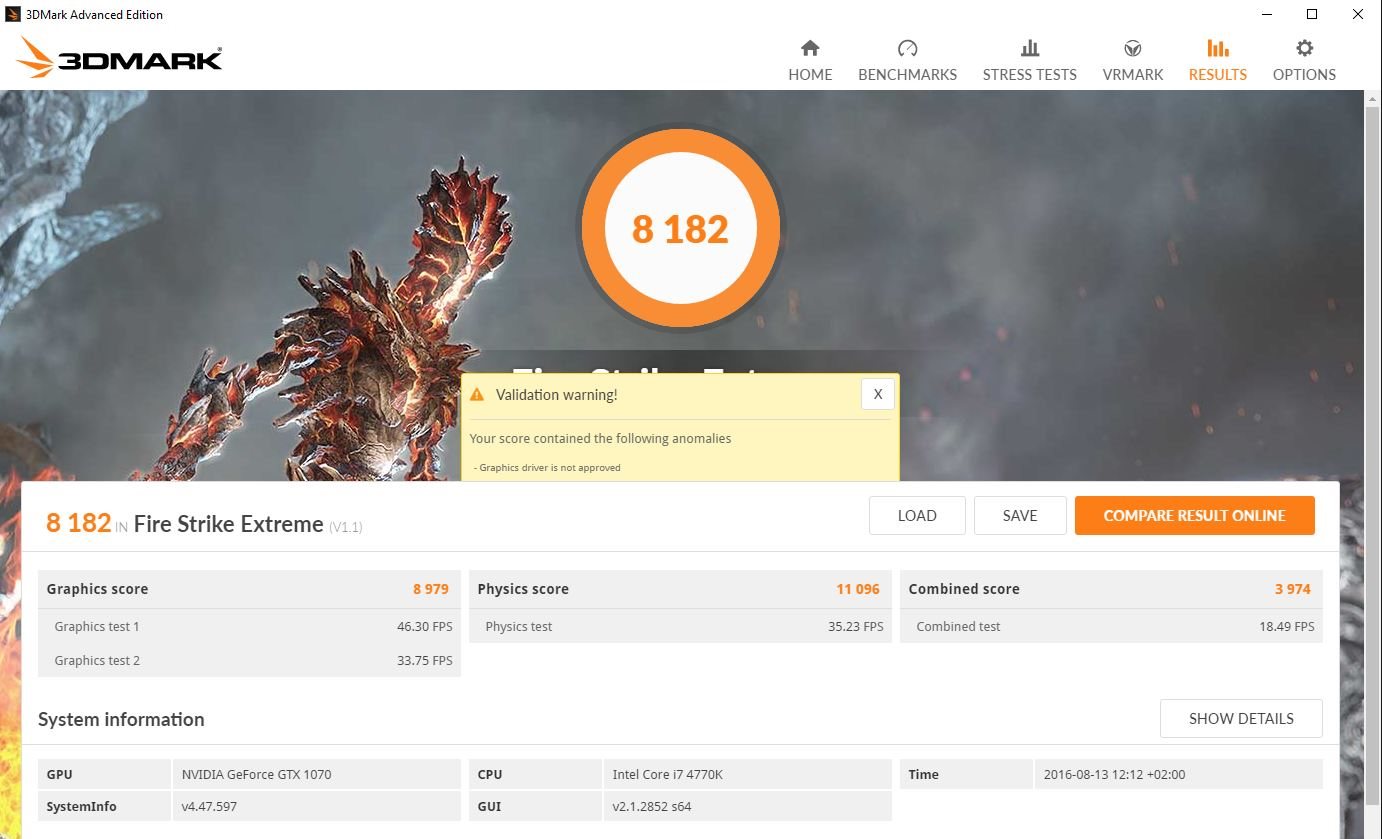Open the Options gear icon
This screenshot has width=1382, height=839.
[1304, 48]
